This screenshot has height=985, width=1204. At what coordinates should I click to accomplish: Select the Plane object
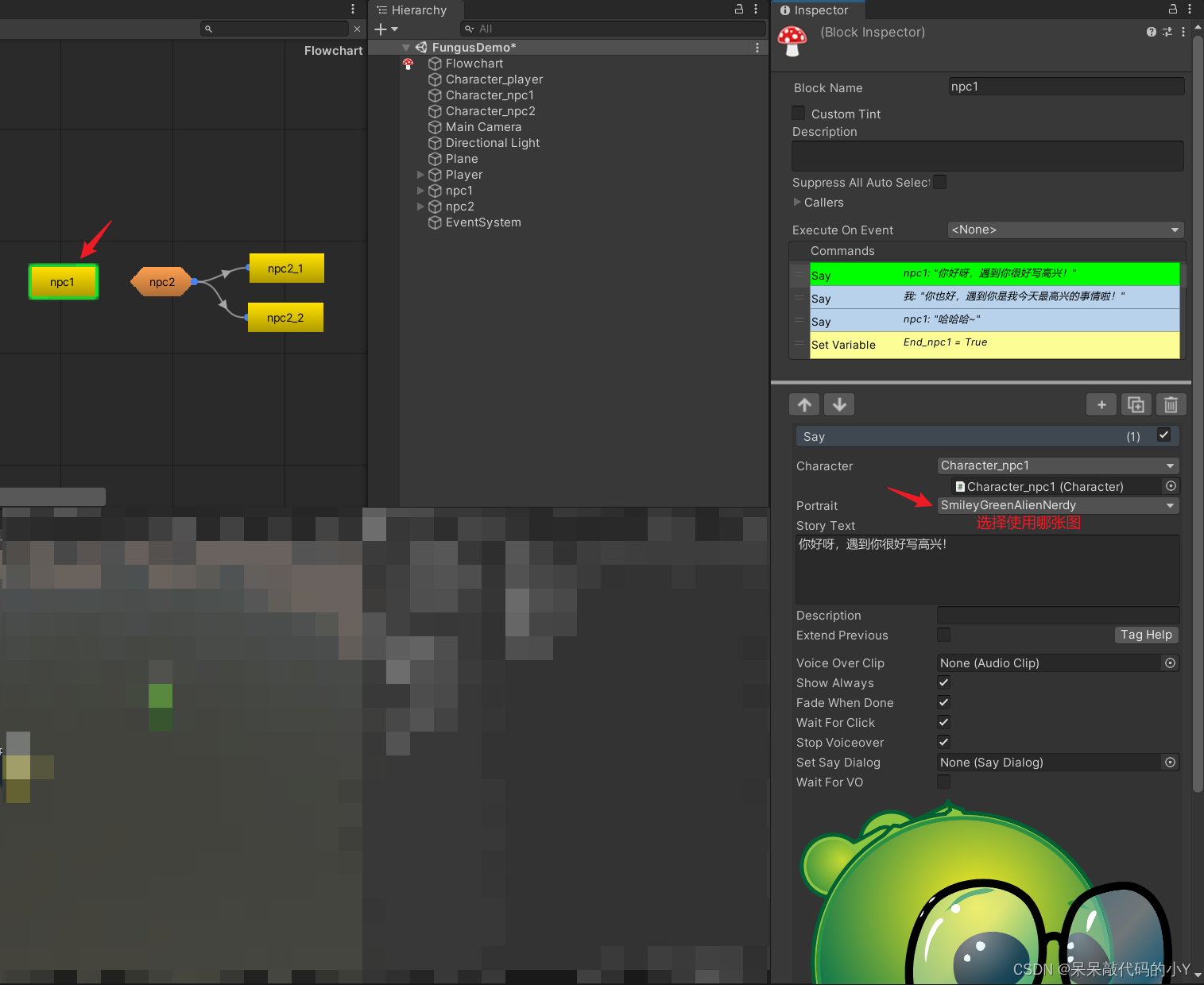462,159
